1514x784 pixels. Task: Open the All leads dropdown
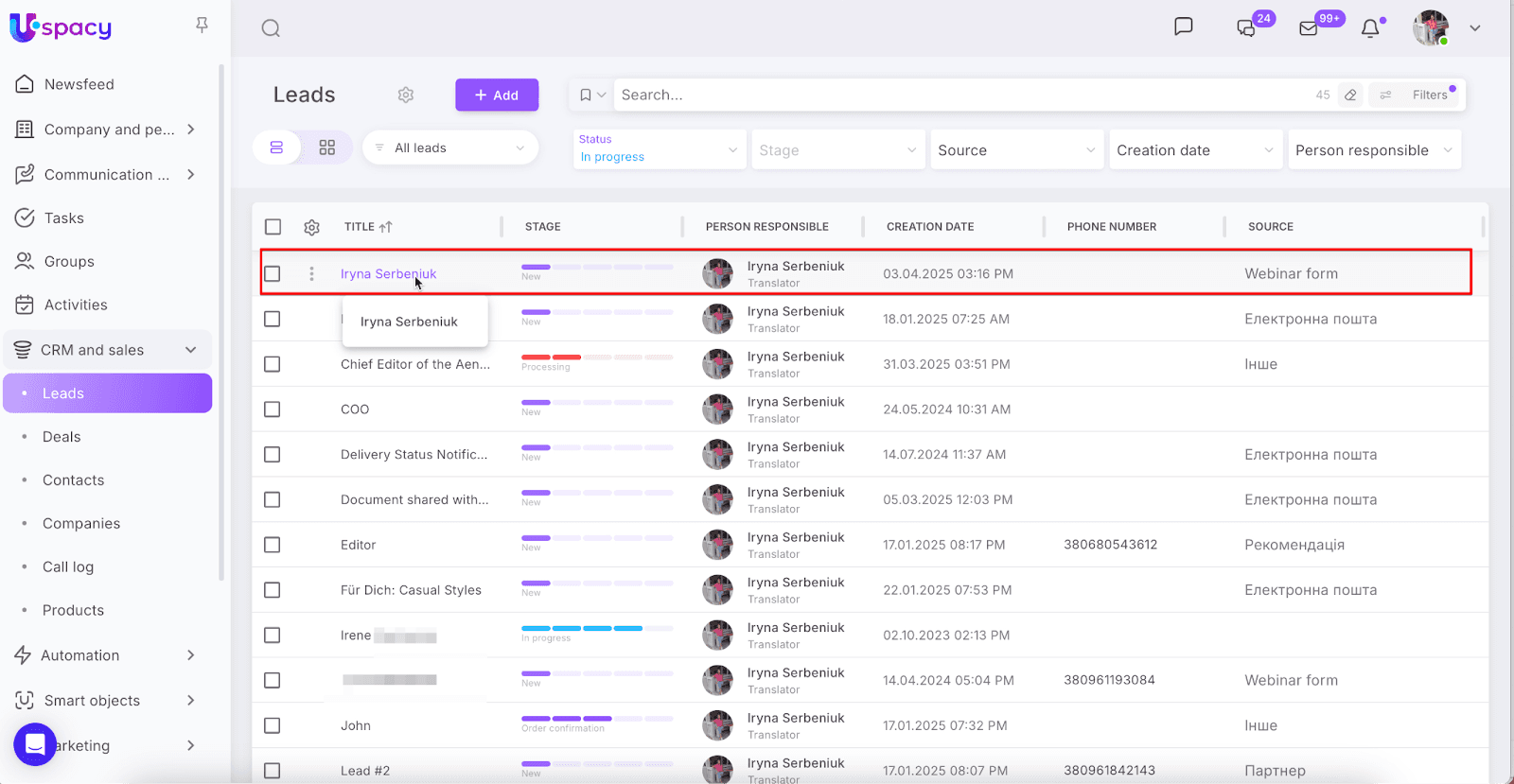point(450,148)
